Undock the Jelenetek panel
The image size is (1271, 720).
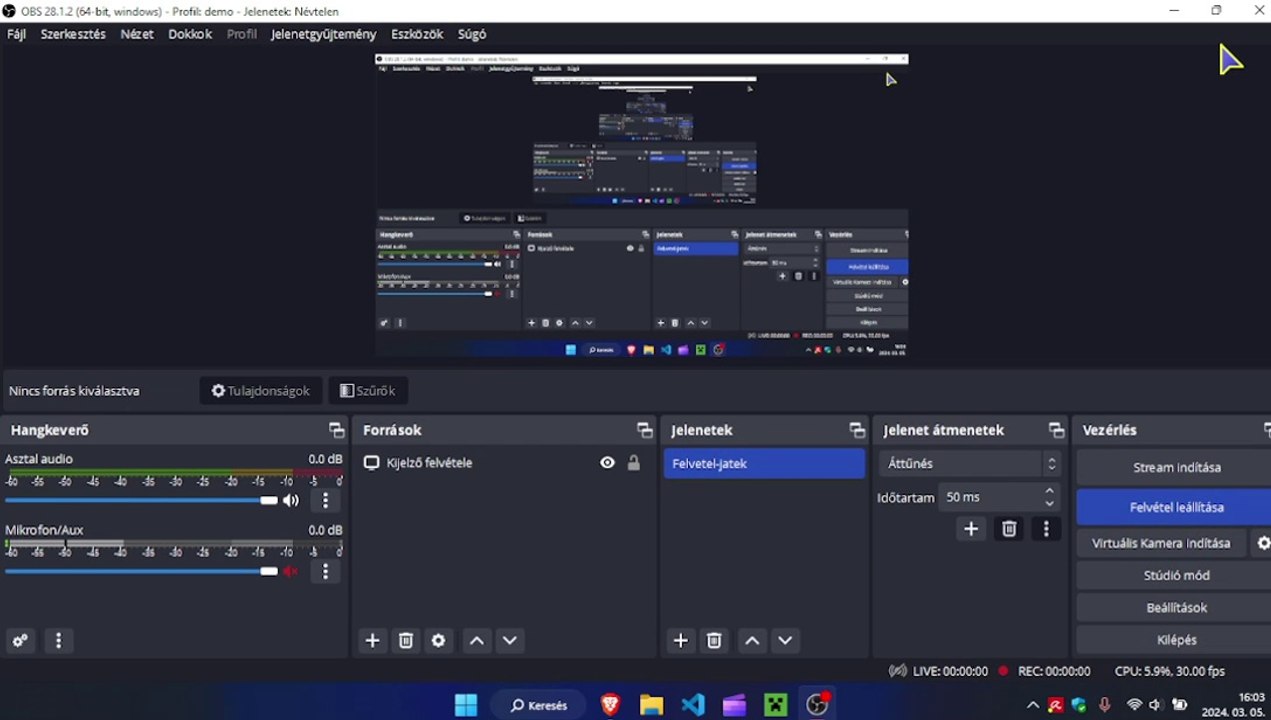pyautogui.click(x=857, y=430)
